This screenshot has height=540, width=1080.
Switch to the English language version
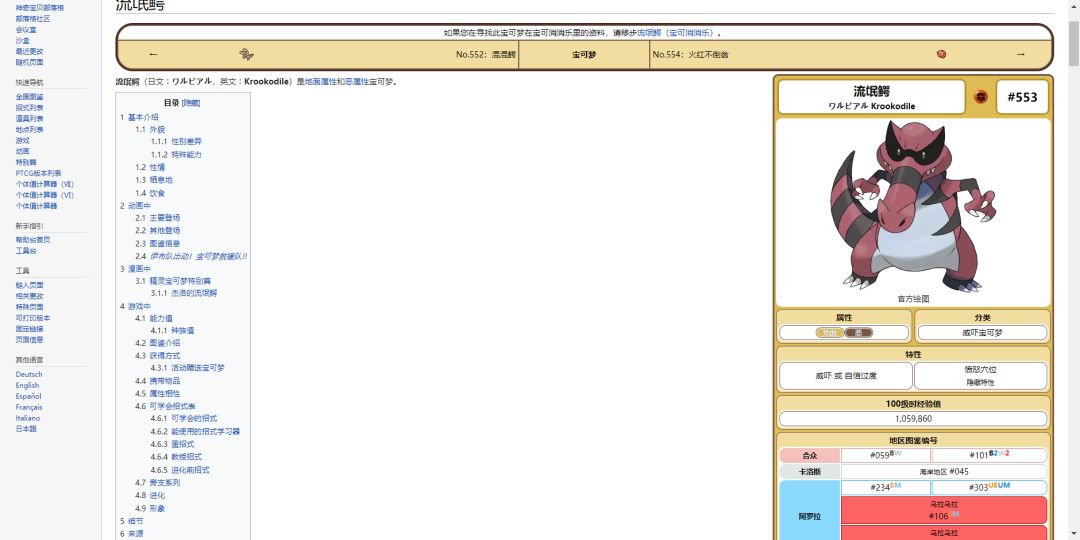click(x=28, y=385)
